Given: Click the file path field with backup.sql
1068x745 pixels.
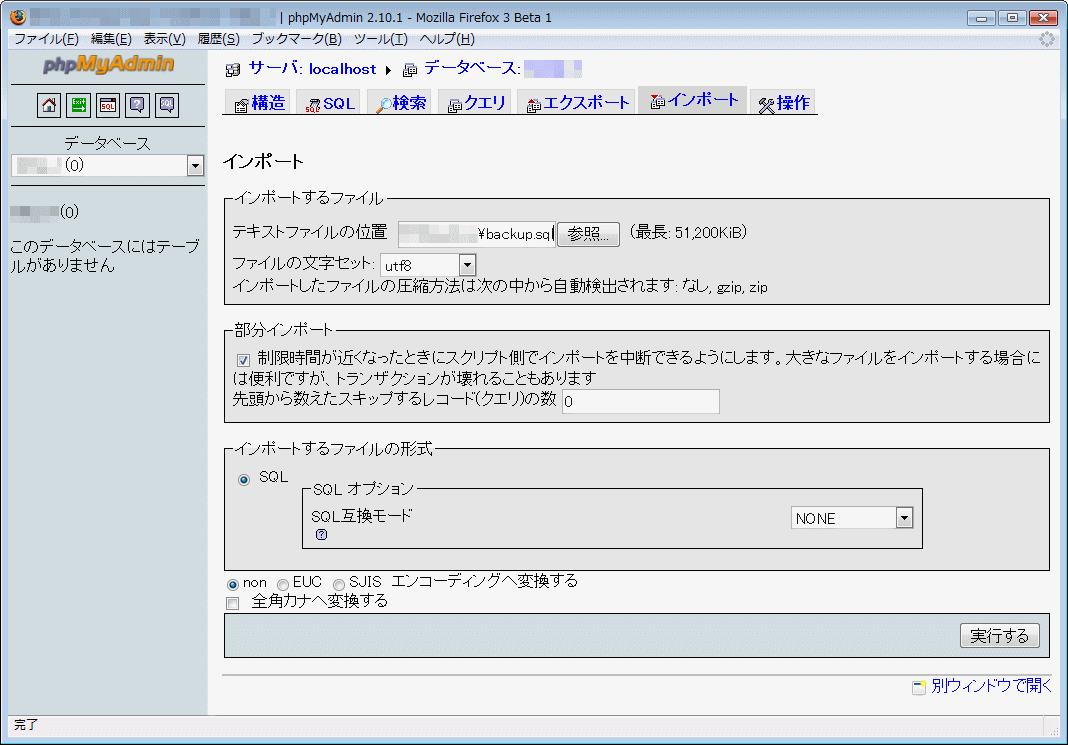Looking at the screenshot, I should click(477, 234).
